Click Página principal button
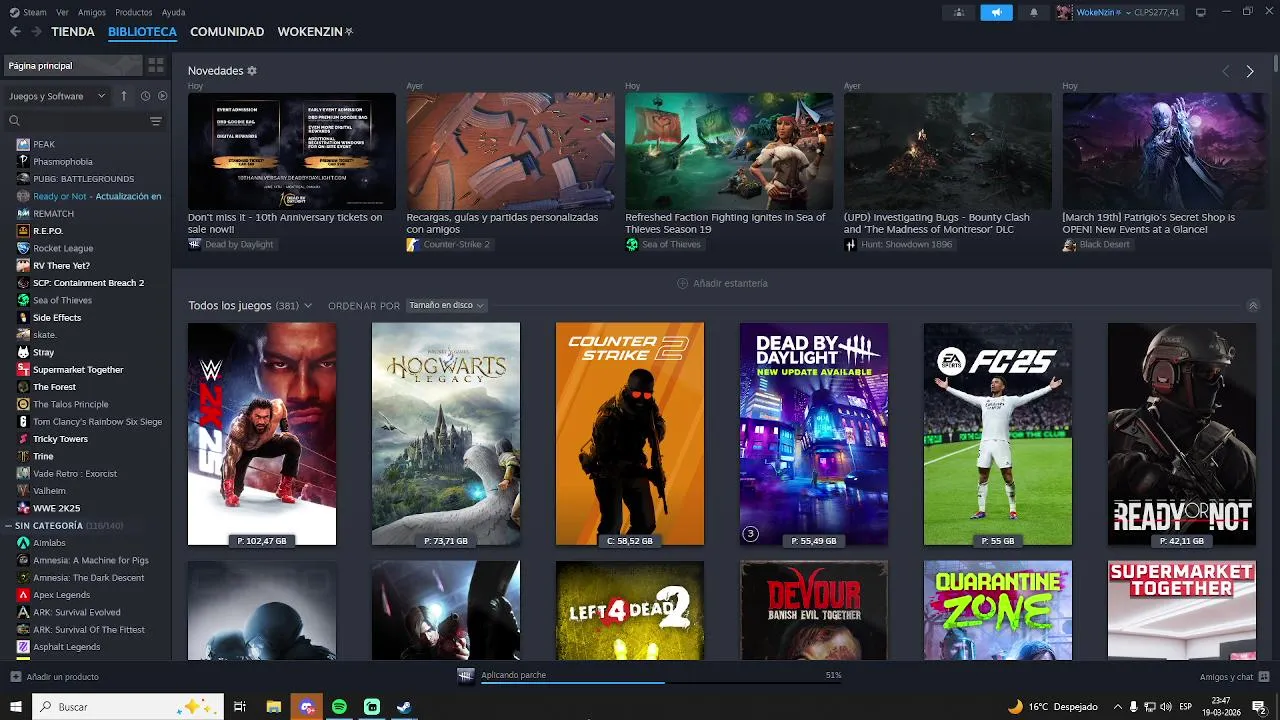The image size is (1280, 720). [x=73, y=65]
